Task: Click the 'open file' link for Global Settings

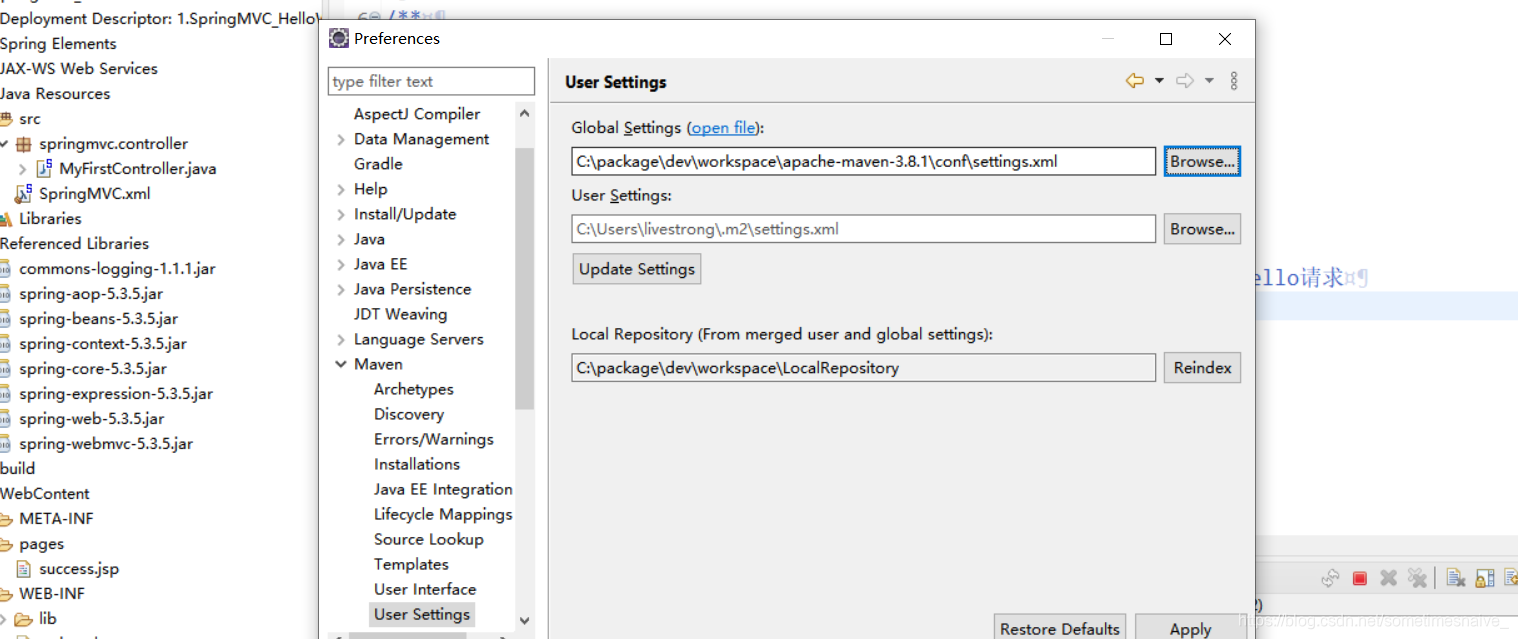Action: (724, 128)
